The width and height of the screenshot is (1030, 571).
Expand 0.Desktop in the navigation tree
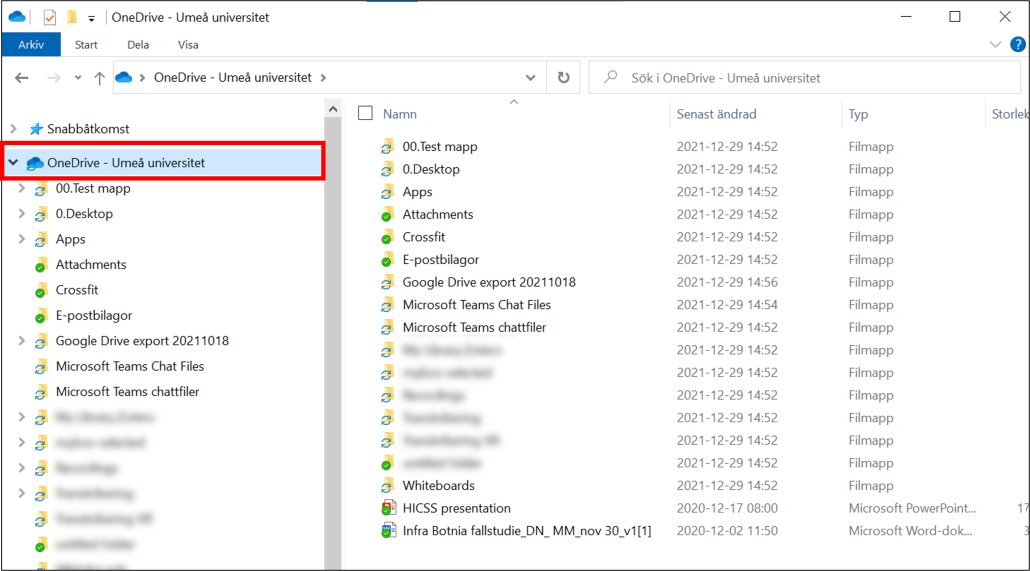coord(22,214)
